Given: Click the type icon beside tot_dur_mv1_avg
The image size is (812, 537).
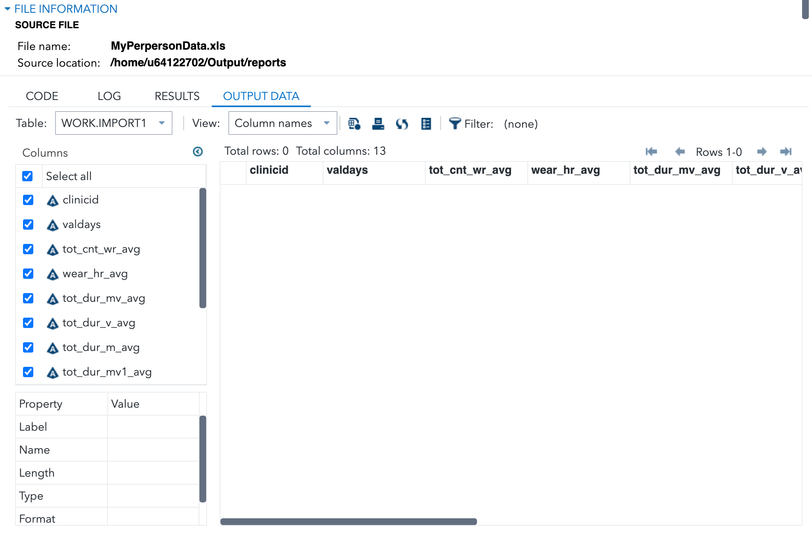Looking at the screenshot, I should pos(52,372).
